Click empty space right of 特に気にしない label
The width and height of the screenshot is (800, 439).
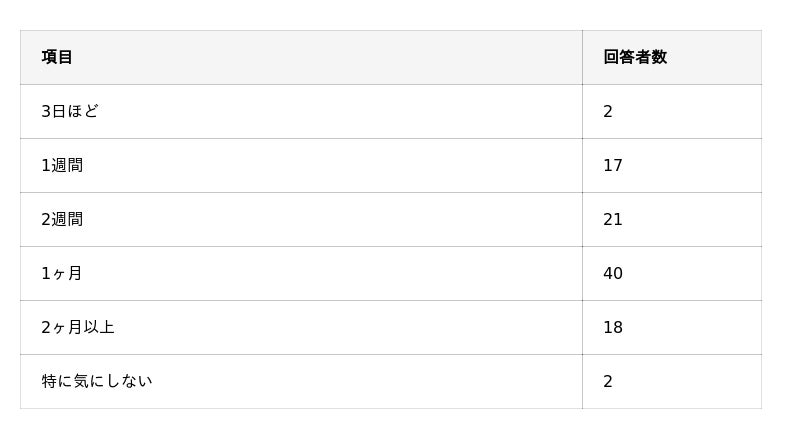[x=370, y=381]
